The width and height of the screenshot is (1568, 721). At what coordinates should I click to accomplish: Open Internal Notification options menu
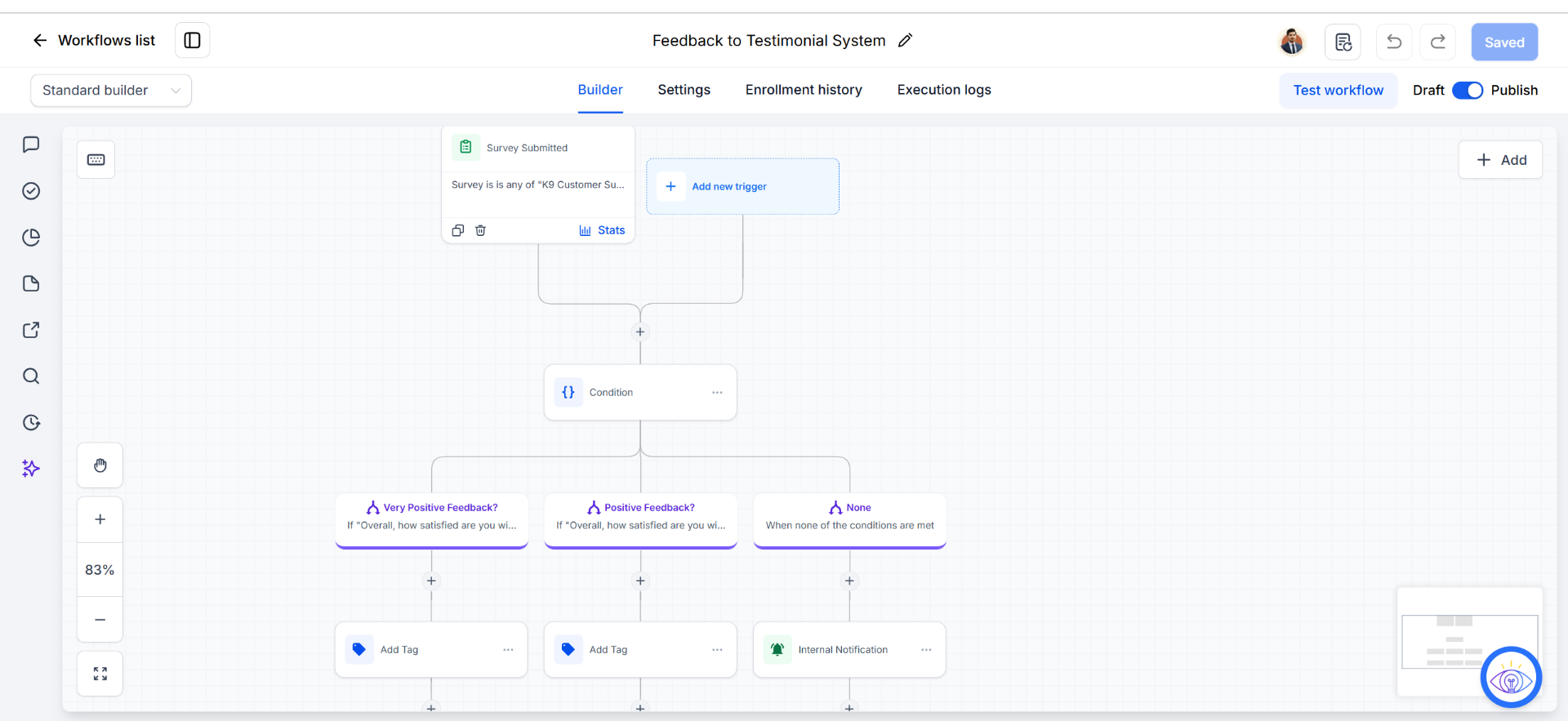[x=926, y=650]
